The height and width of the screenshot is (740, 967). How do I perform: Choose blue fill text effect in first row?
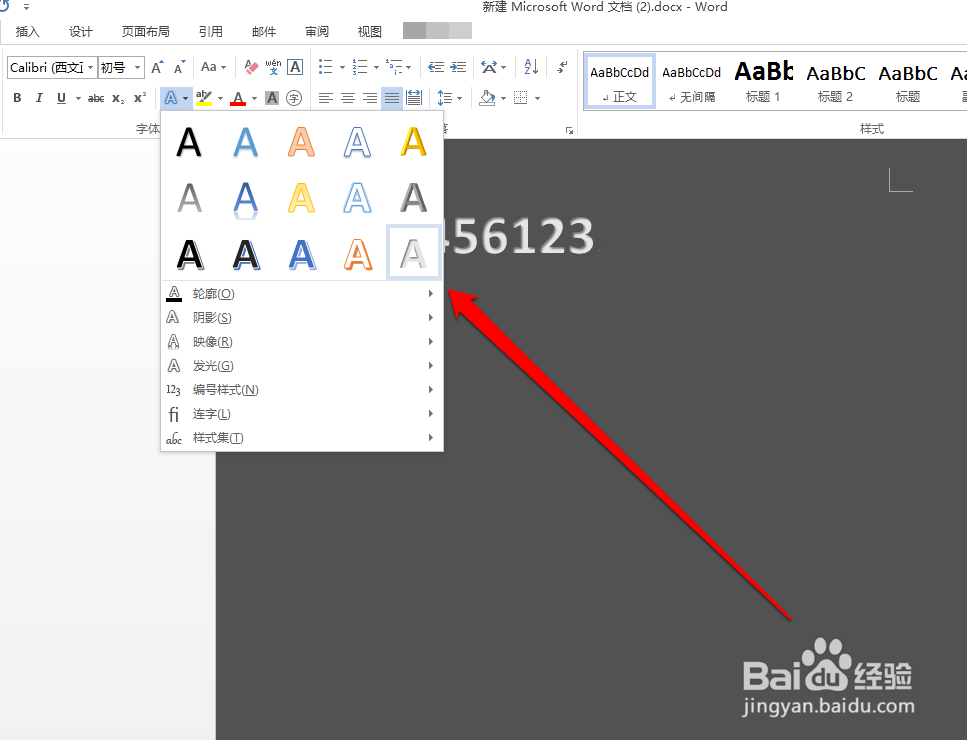click(x=245, y=142)
